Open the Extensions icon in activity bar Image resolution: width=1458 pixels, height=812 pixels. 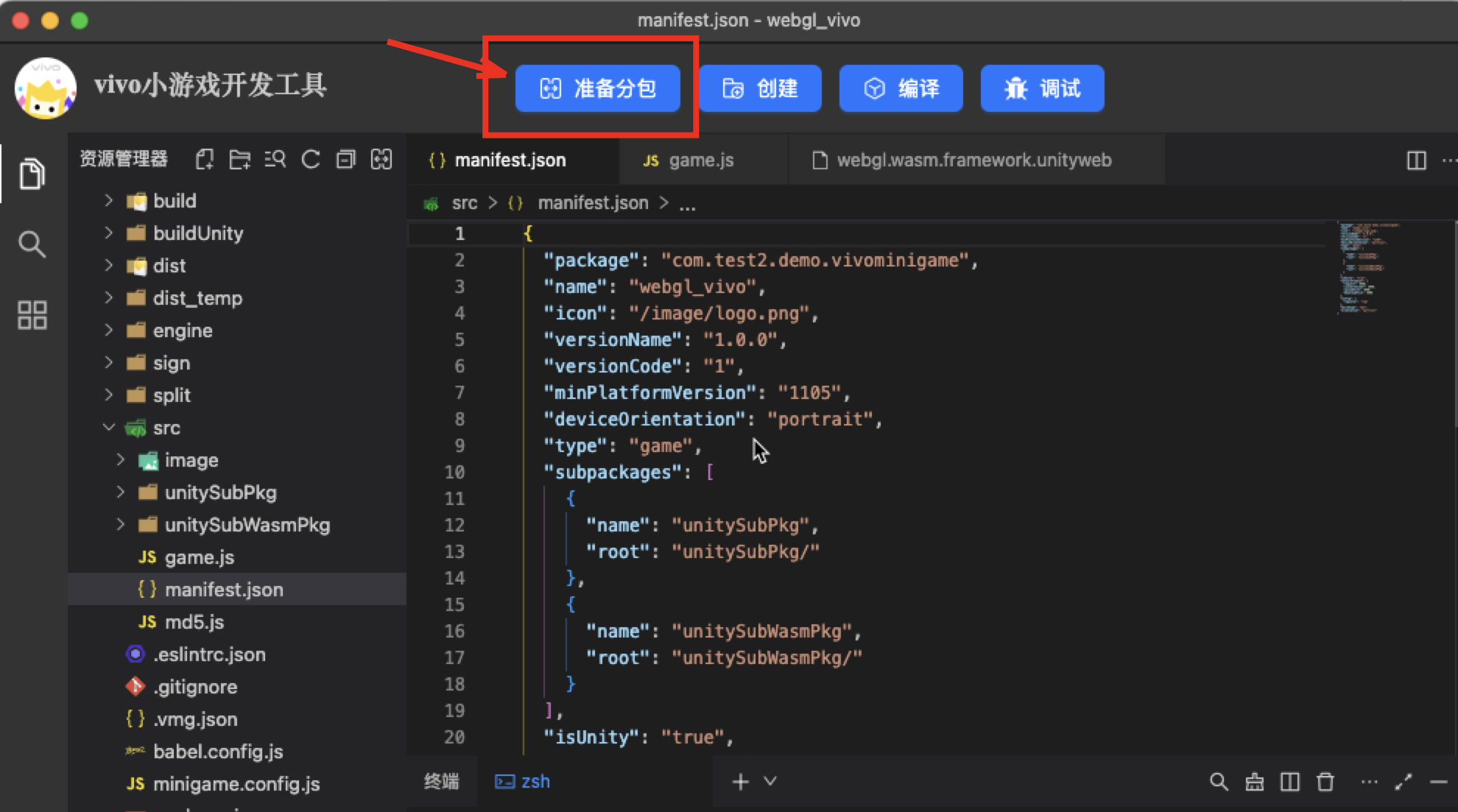32,314
